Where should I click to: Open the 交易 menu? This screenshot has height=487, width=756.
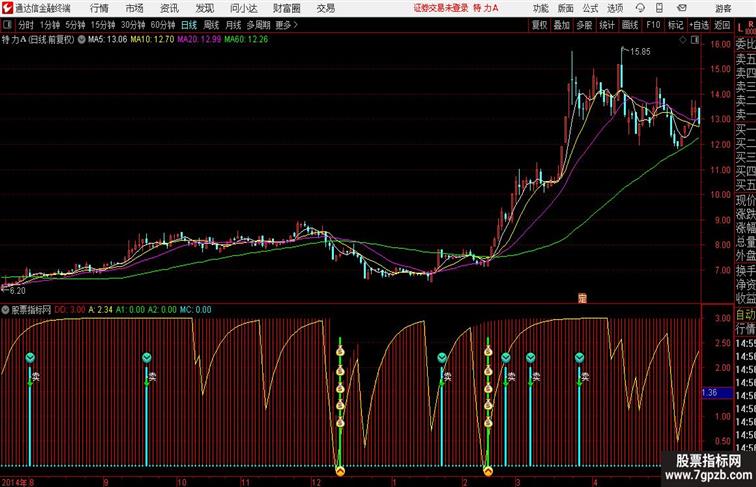[x=325, y=8]
